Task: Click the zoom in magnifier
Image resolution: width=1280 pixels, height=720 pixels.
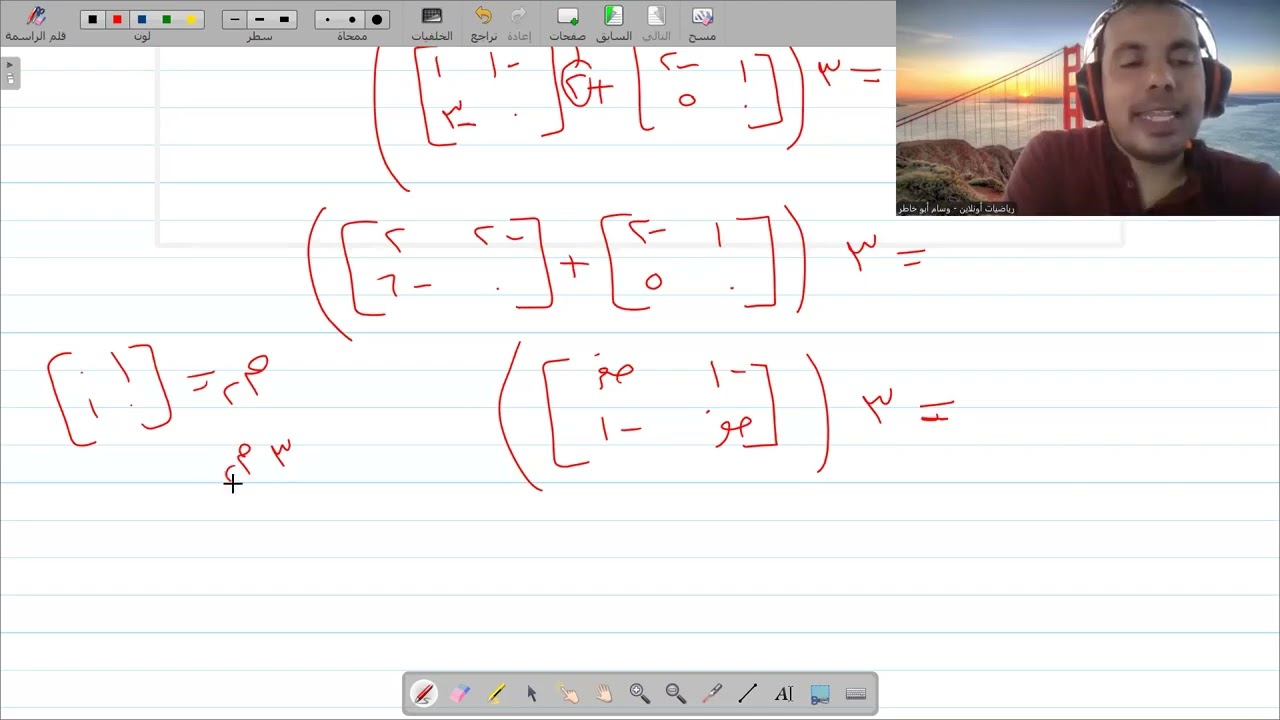Action: coord(640,693)
